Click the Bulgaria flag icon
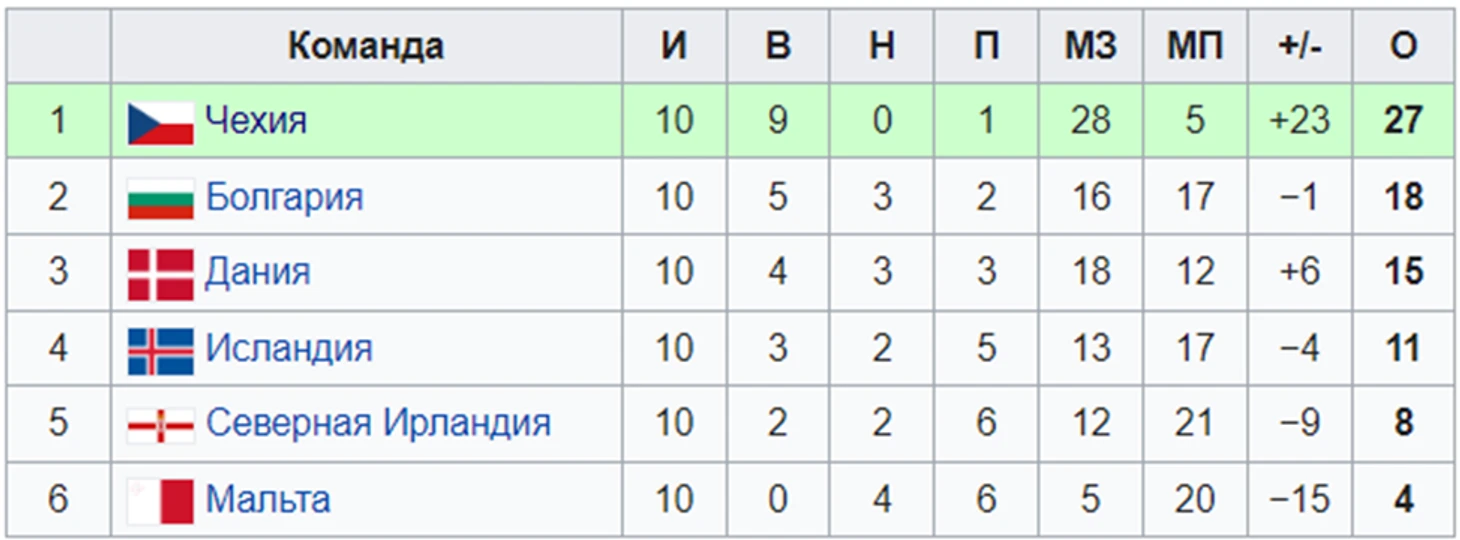 (x=160, y=199)
